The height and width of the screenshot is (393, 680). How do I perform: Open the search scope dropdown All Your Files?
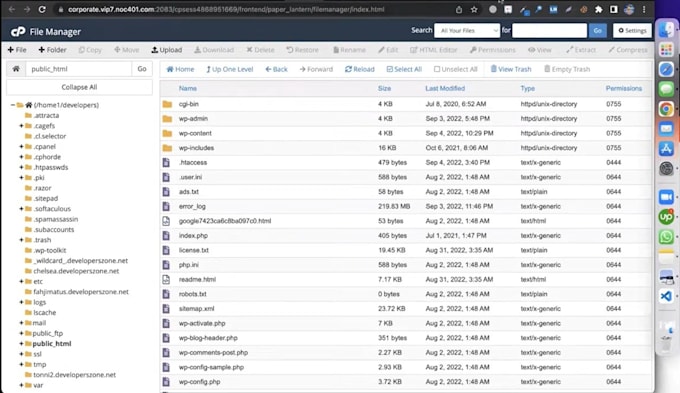[x=467, y=30]
